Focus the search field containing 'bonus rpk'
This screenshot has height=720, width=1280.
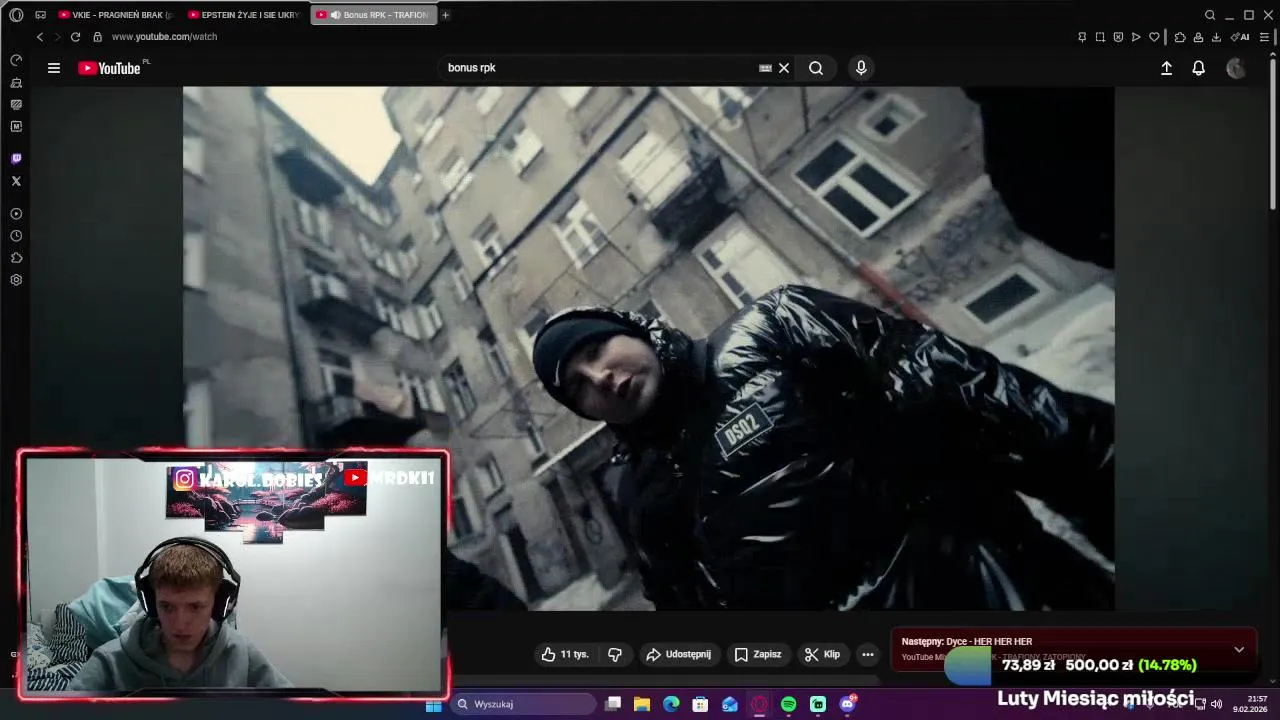600,68
